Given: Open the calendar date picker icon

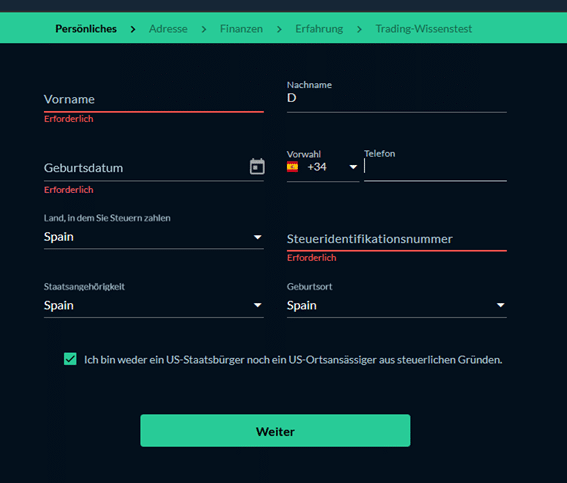Looking at the screenshot, I should 257,167.
